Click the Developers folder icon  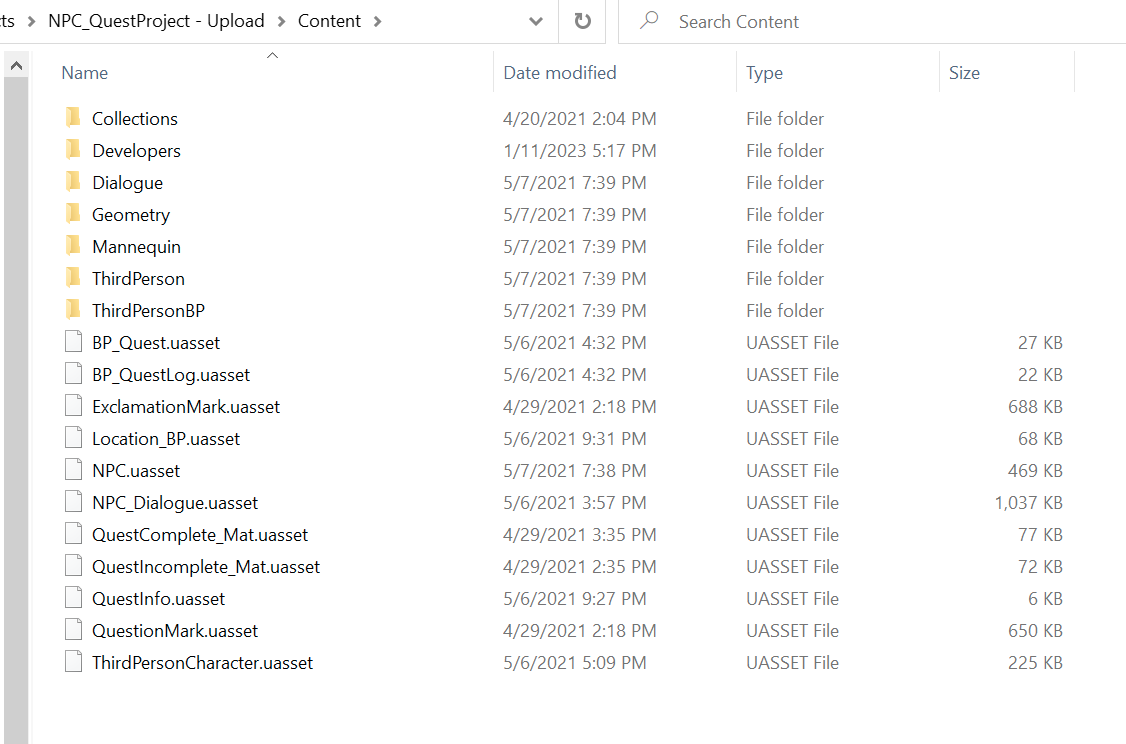[x=72, y=150]
